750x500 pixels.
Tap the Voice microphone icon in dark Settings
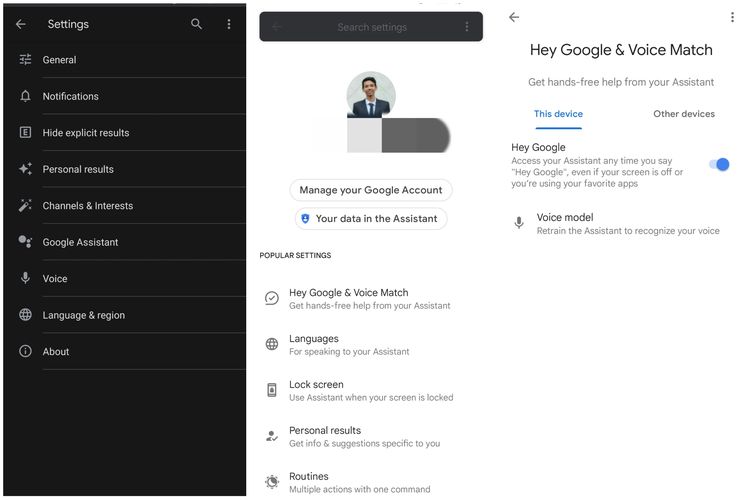pyautogui.click(x=25, y=278)
